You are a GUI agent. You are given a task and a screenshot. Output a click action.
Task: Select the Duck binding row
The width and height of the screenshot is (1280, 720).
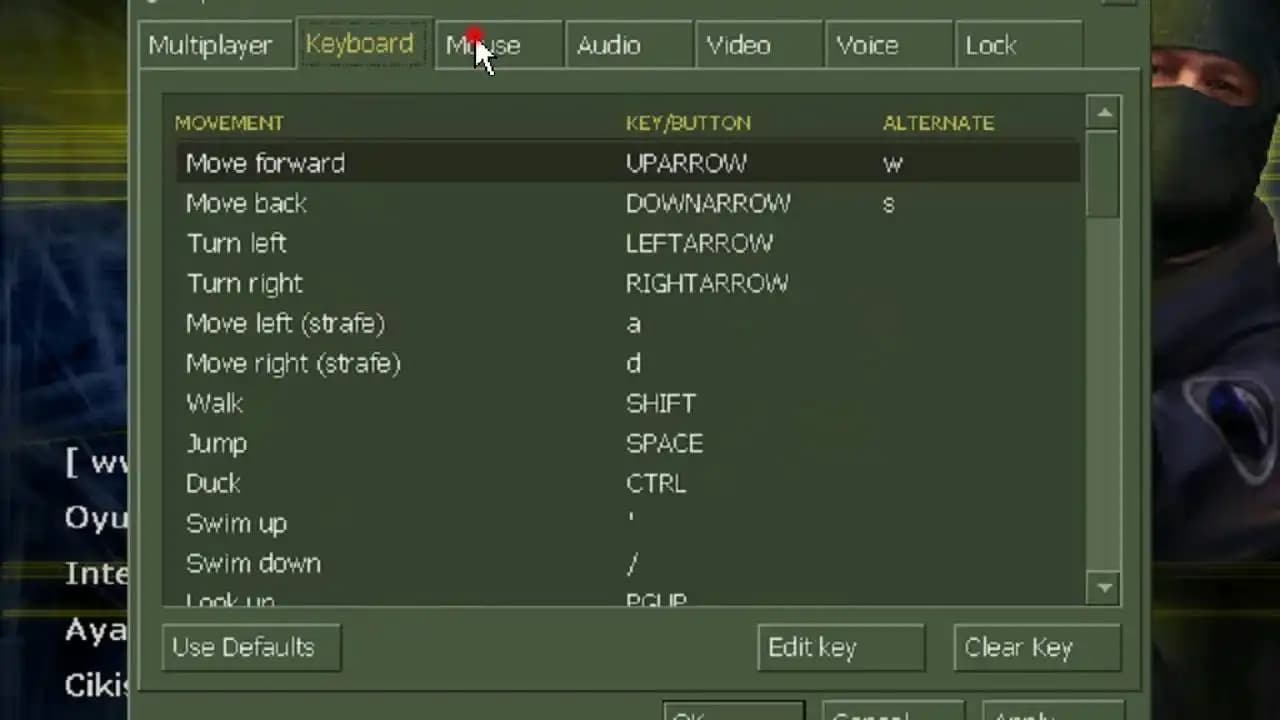point(628,483)
